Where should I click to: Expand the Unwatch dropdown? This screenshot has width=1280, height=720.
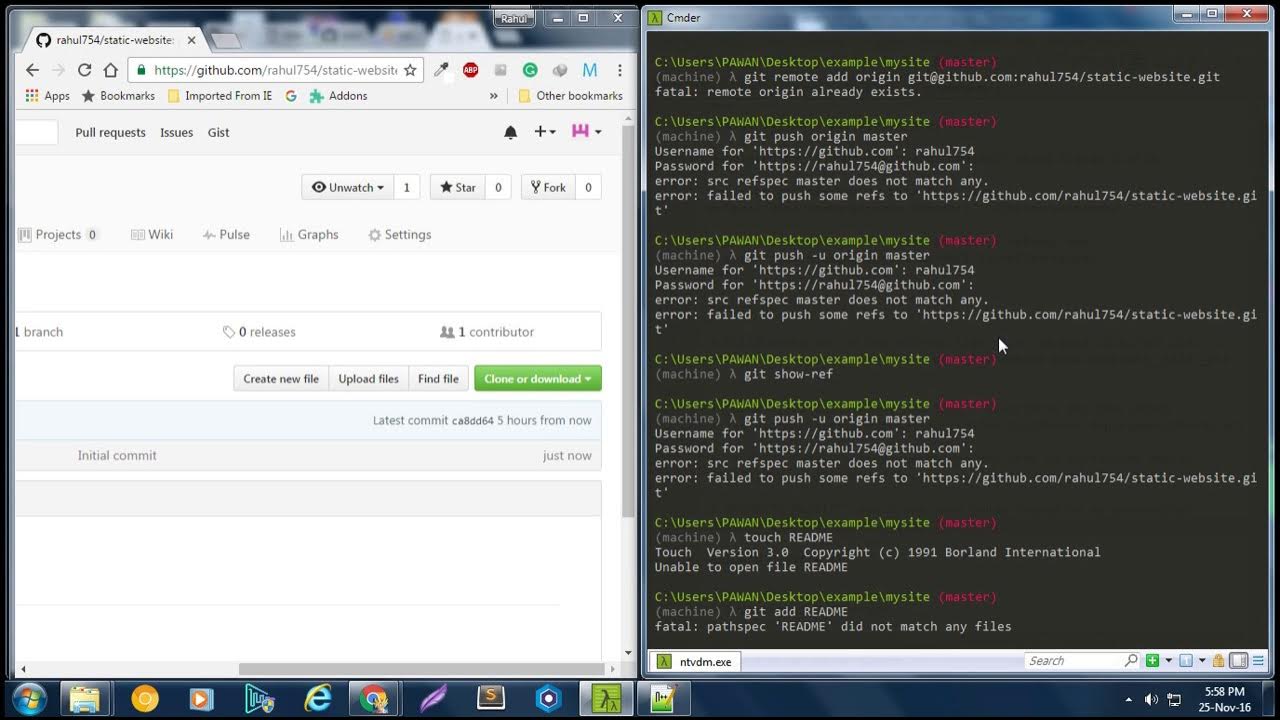coord(347,187)
